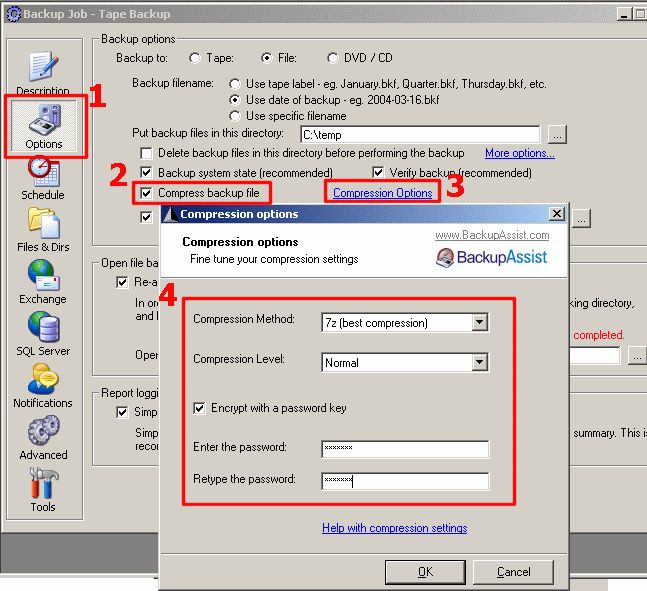Open the SQL Server section
The height and width of the screenshot is (591, 647).
[x=44, y=327]
